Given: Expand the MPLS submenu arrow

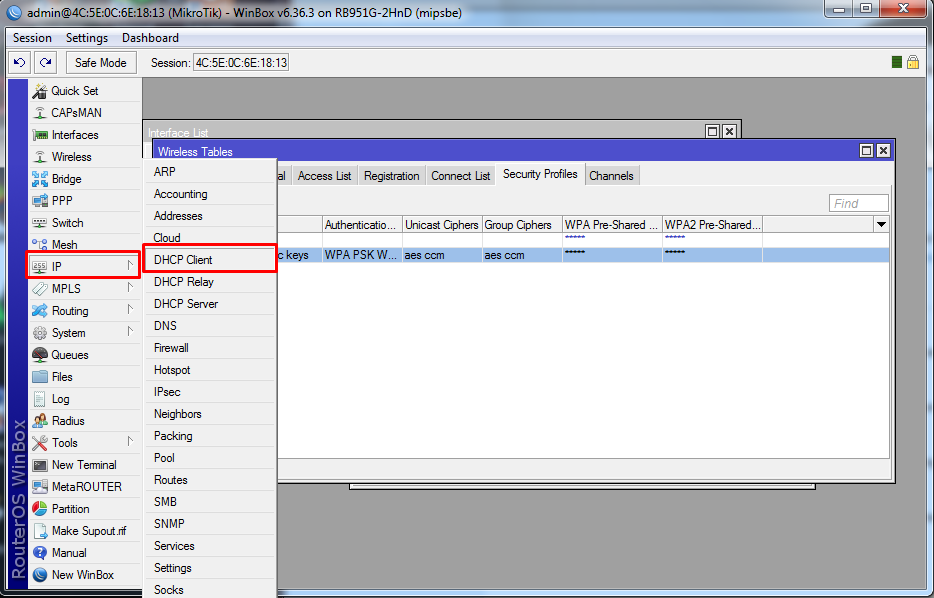Looking at the screenshot, I should (x=130, y=288).
